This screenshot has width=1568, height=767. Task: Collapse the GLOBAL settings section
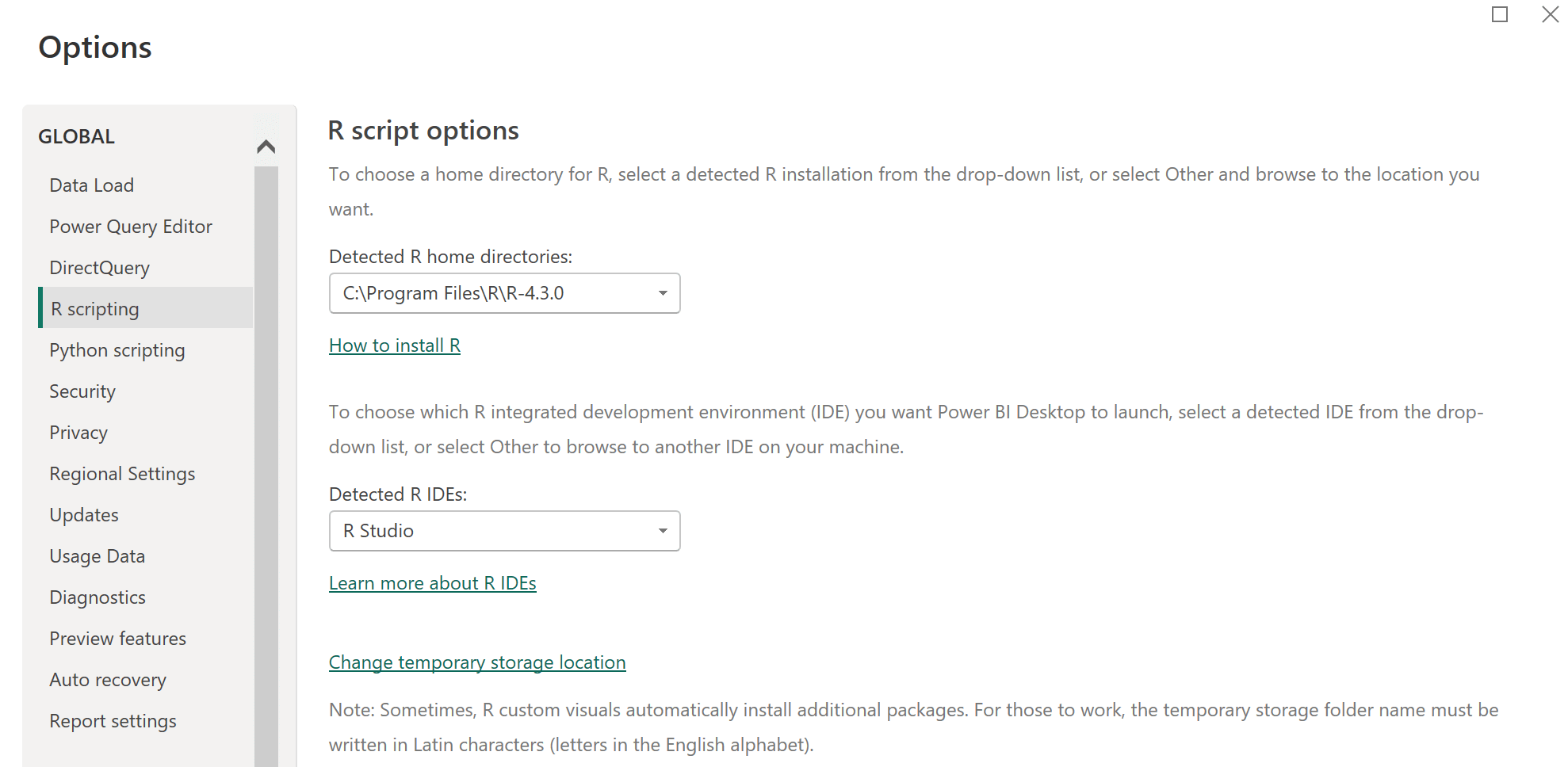(x=266, y=146)
